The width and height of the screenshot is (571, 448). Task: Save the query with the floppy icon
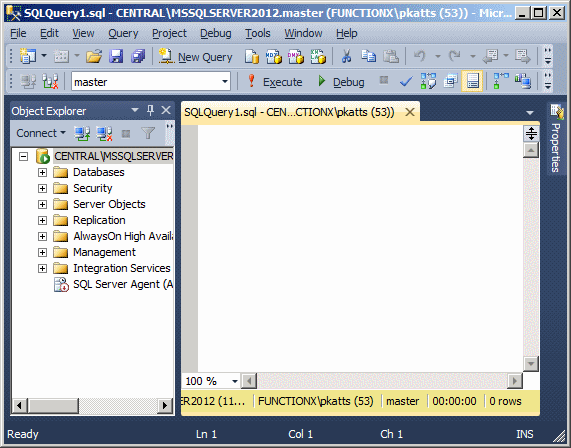click(x=116, y=56)
